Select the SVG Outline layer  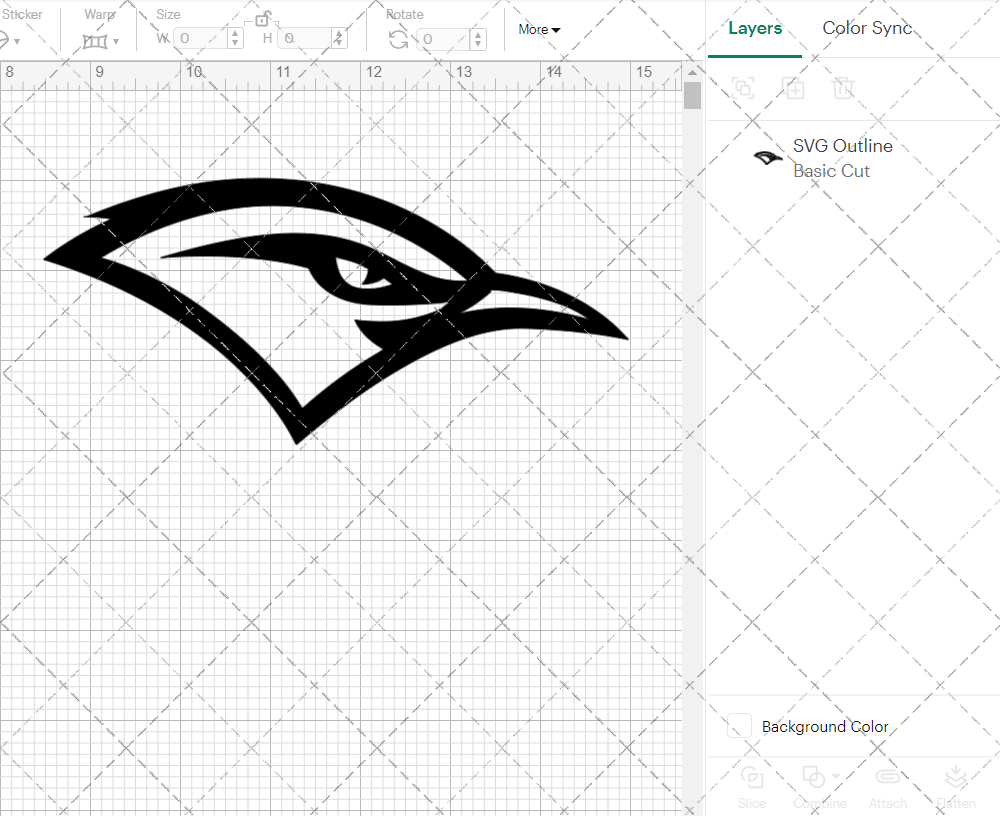tap(843, 146)
